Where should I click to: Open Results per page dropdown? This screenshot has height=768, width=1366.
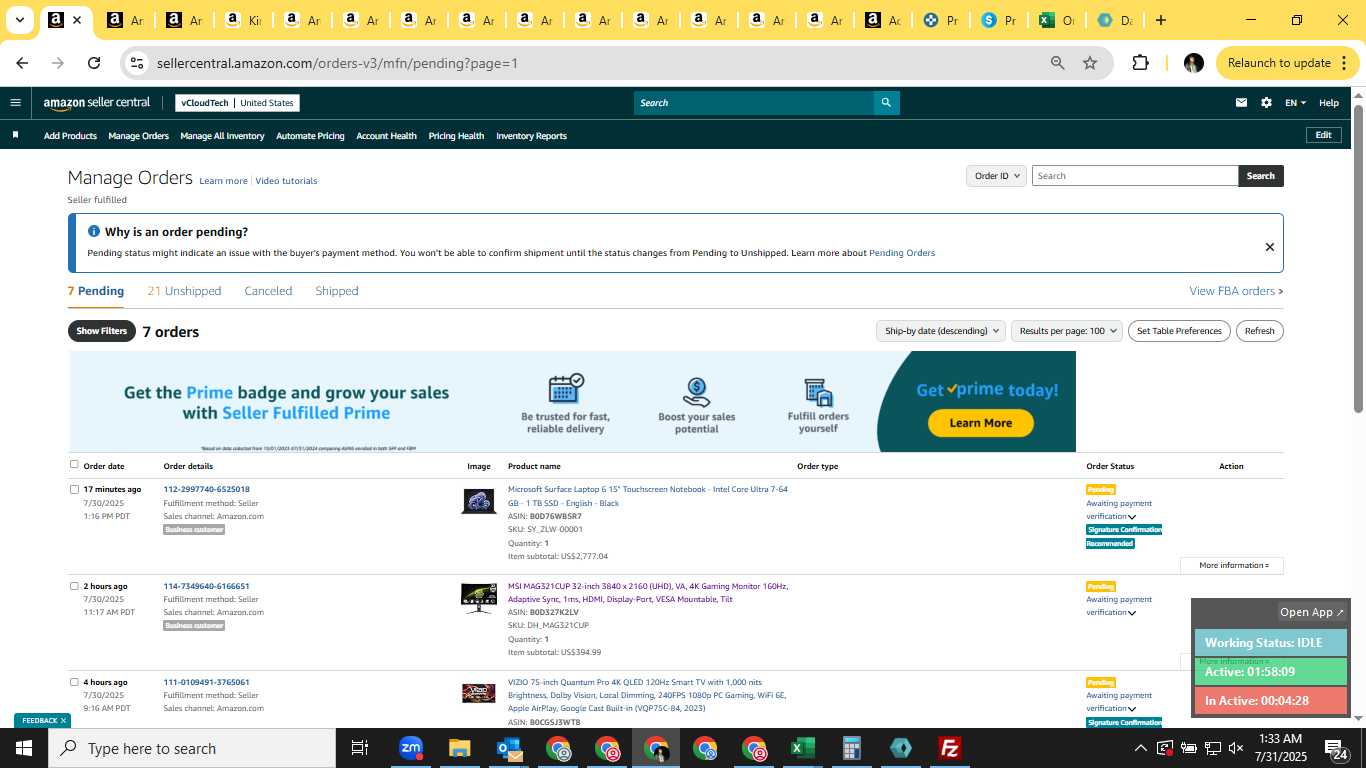(x=1066, y=331)
